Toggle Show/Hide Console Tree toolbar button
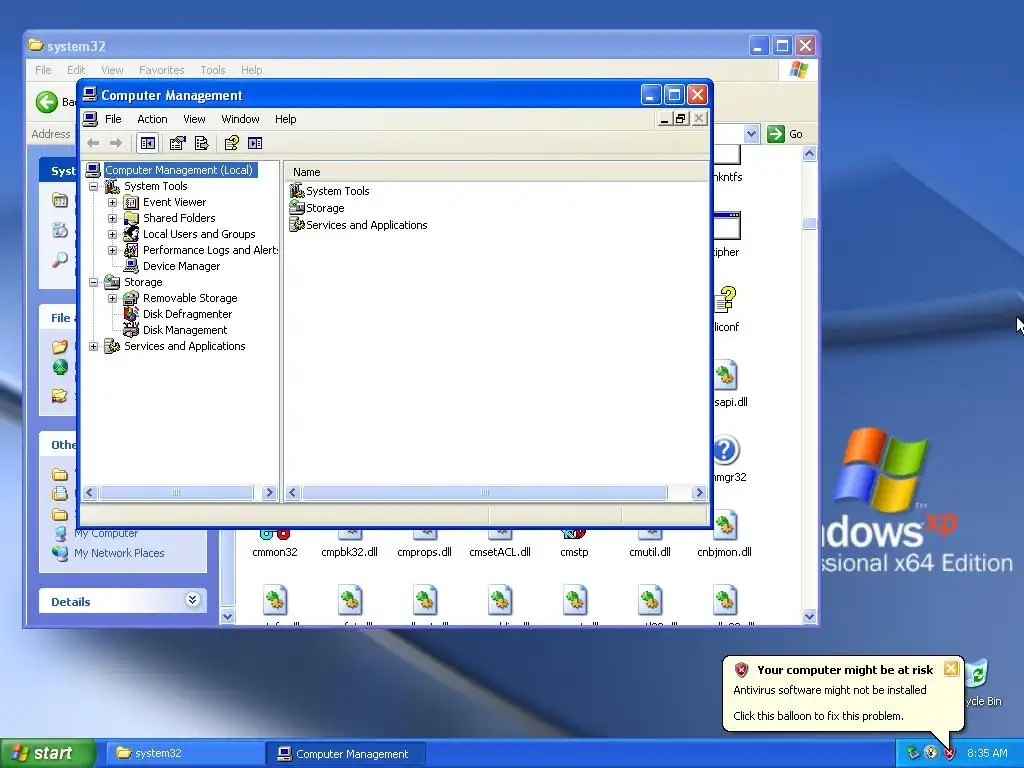1024x768 pixels. [x=148, y=143]
